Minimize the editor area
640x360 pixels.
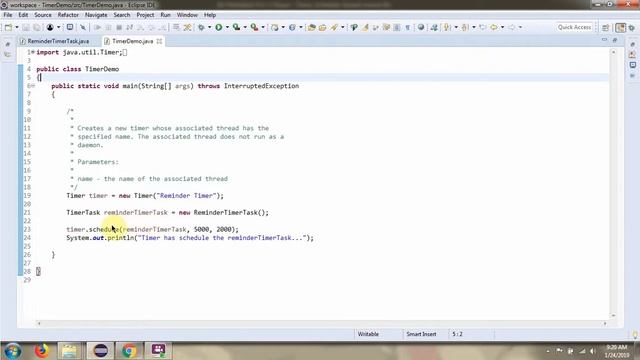(x=604, y=40)
